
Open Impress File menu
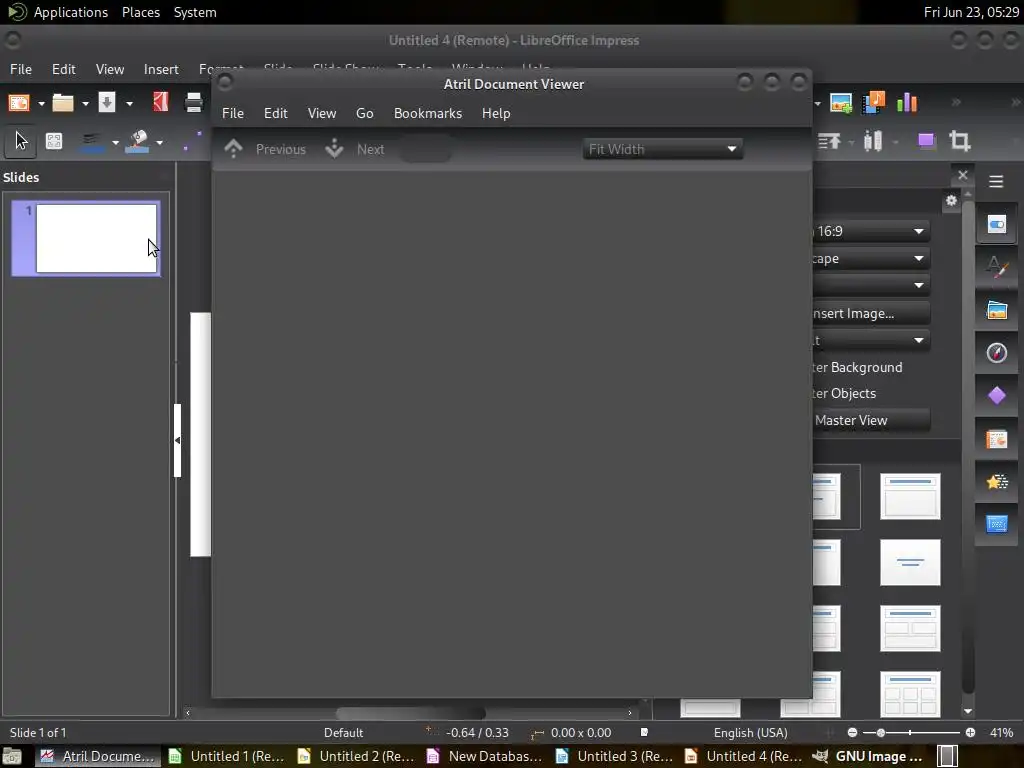pyautogui.click(x=20, y=69)
